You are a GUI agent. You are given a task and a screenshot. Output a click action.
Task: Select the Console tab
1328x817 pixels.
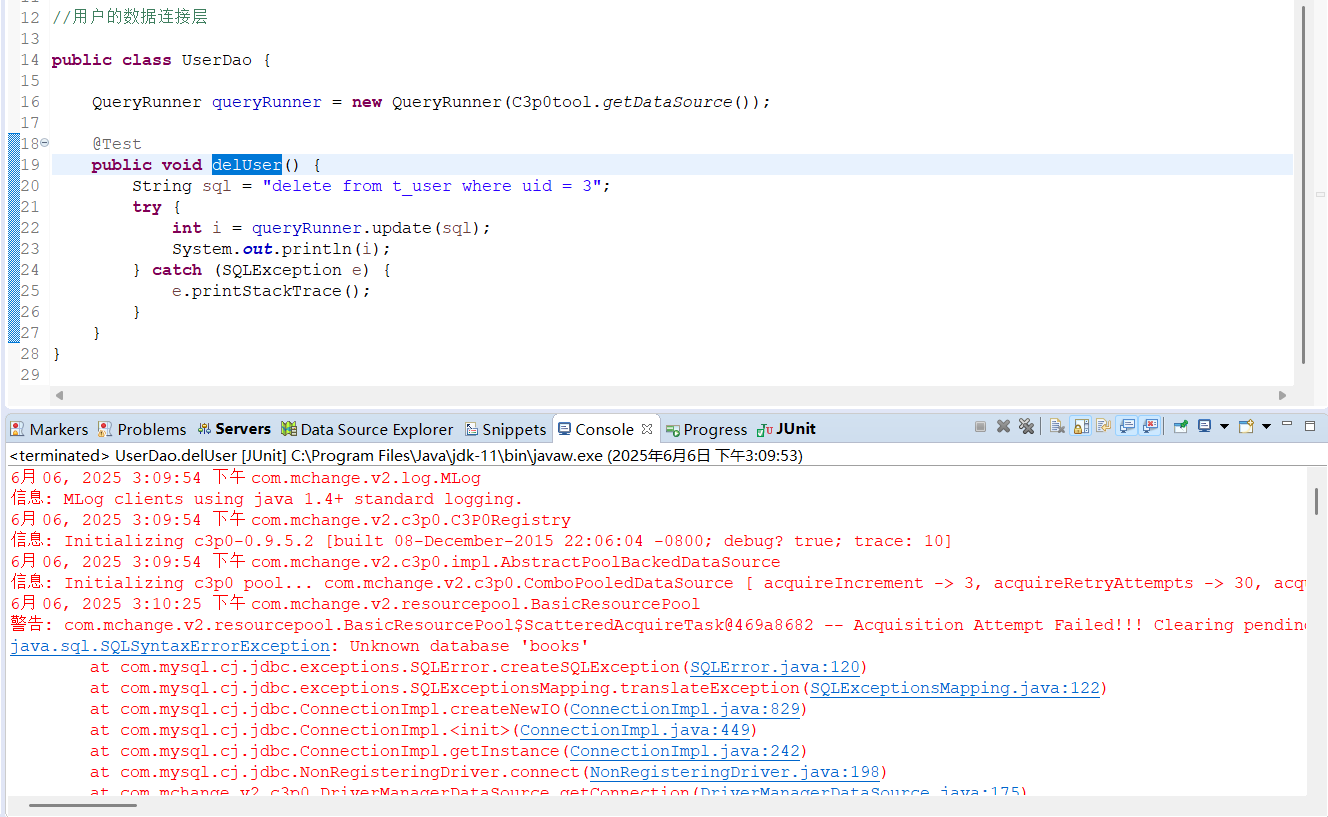604,429
